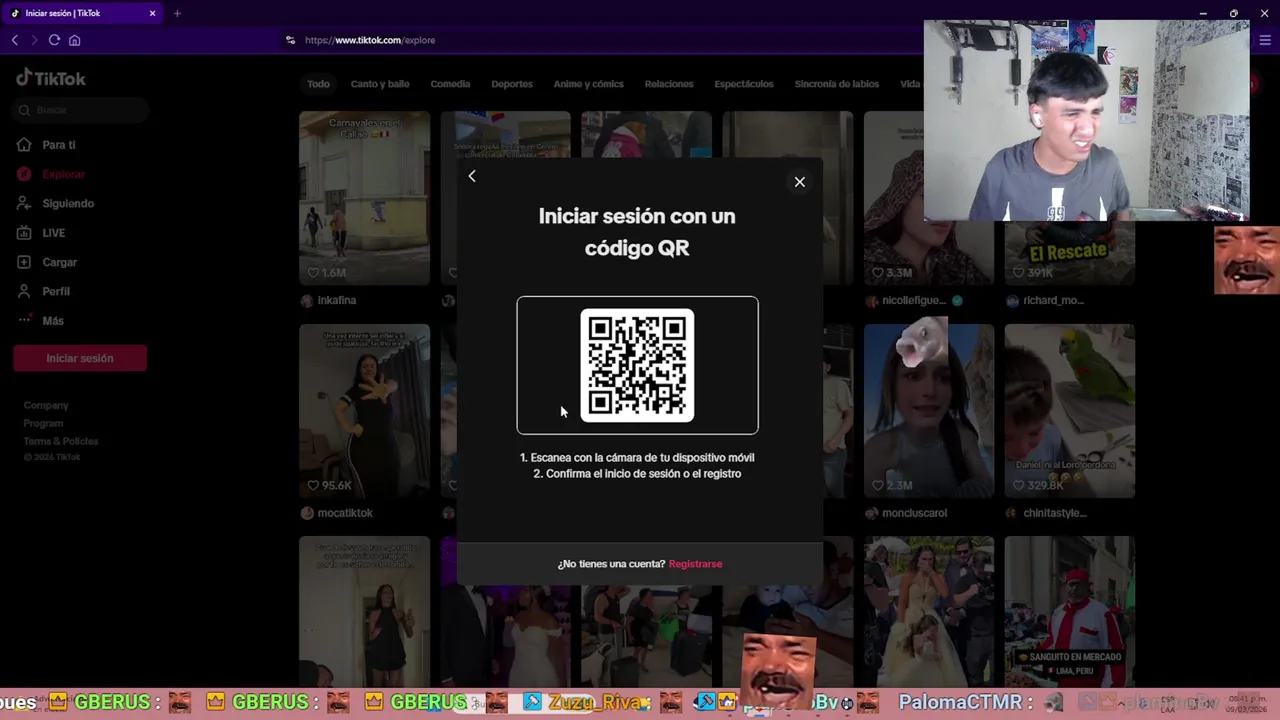Screen dimensions: 1280x720
Task: Click the browser home icon
Action: (74, 40)
